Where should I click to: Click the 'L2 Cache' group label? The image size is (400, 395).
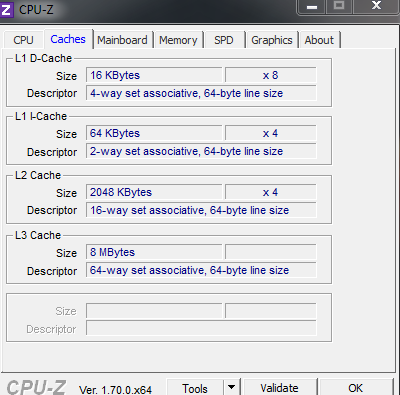point(38,175)
